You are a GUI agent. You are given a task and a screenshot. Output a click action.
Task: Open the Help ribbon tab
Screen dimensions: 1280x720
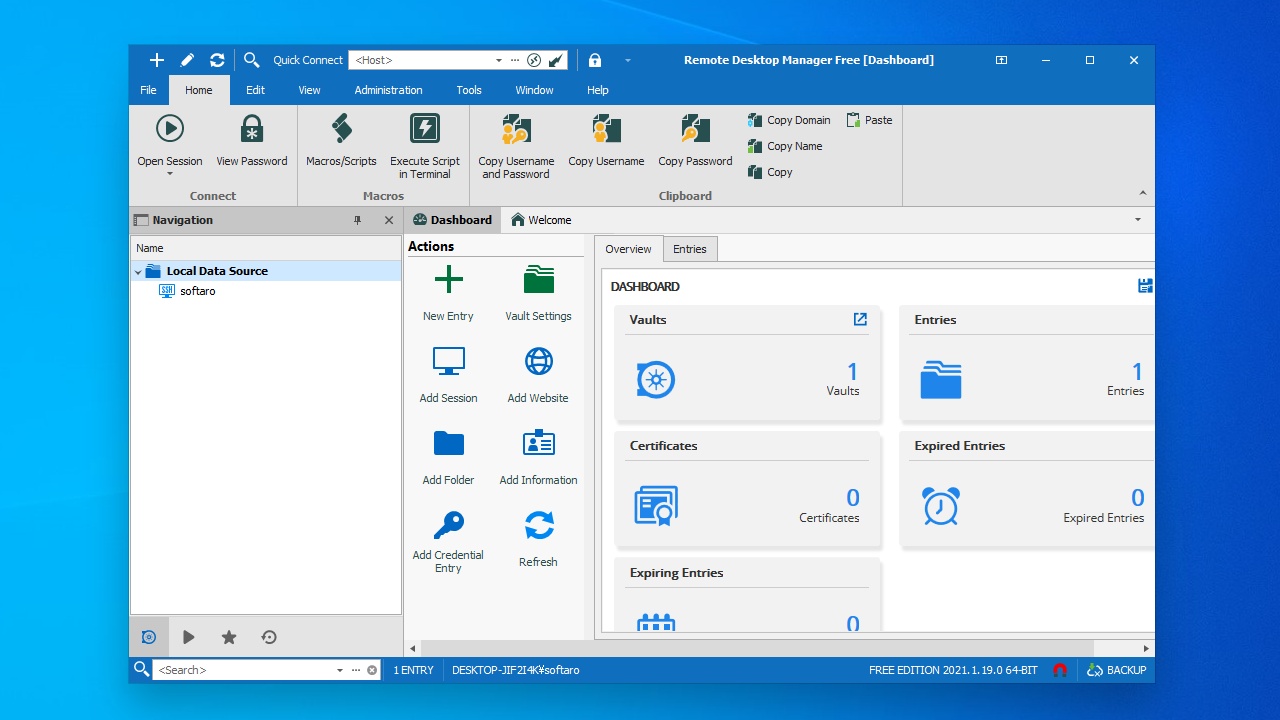pos(598,90)
